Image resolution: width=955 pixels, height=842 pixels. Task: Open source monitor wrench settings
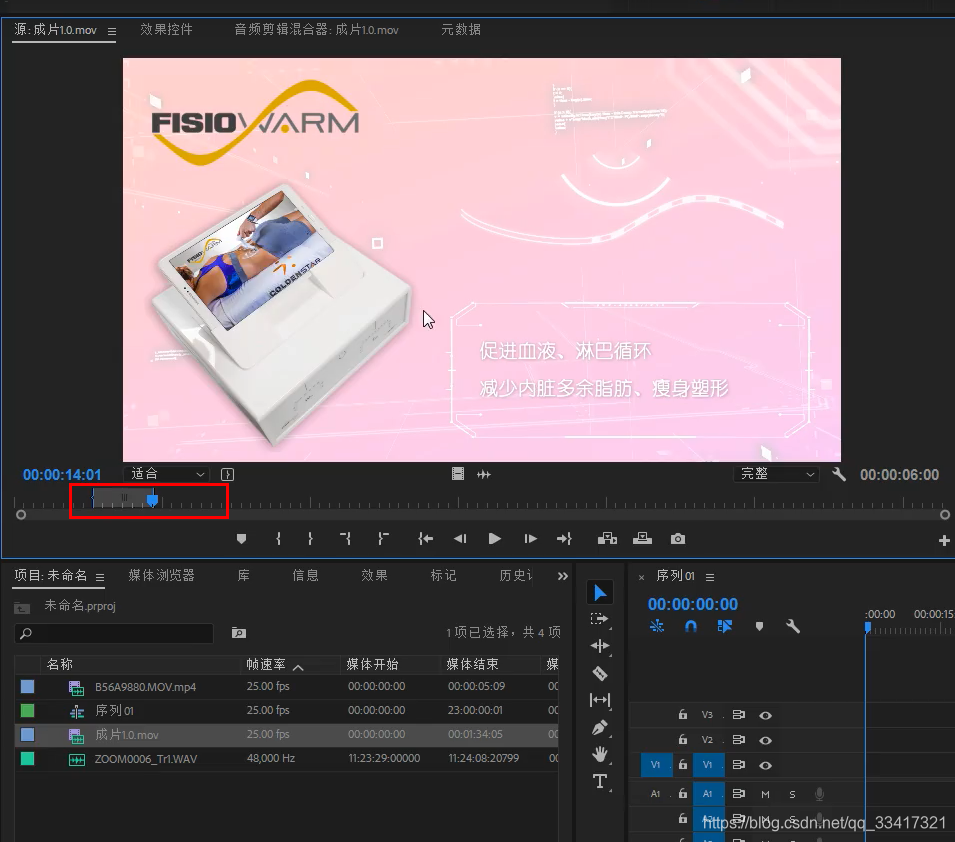point(839,474)
